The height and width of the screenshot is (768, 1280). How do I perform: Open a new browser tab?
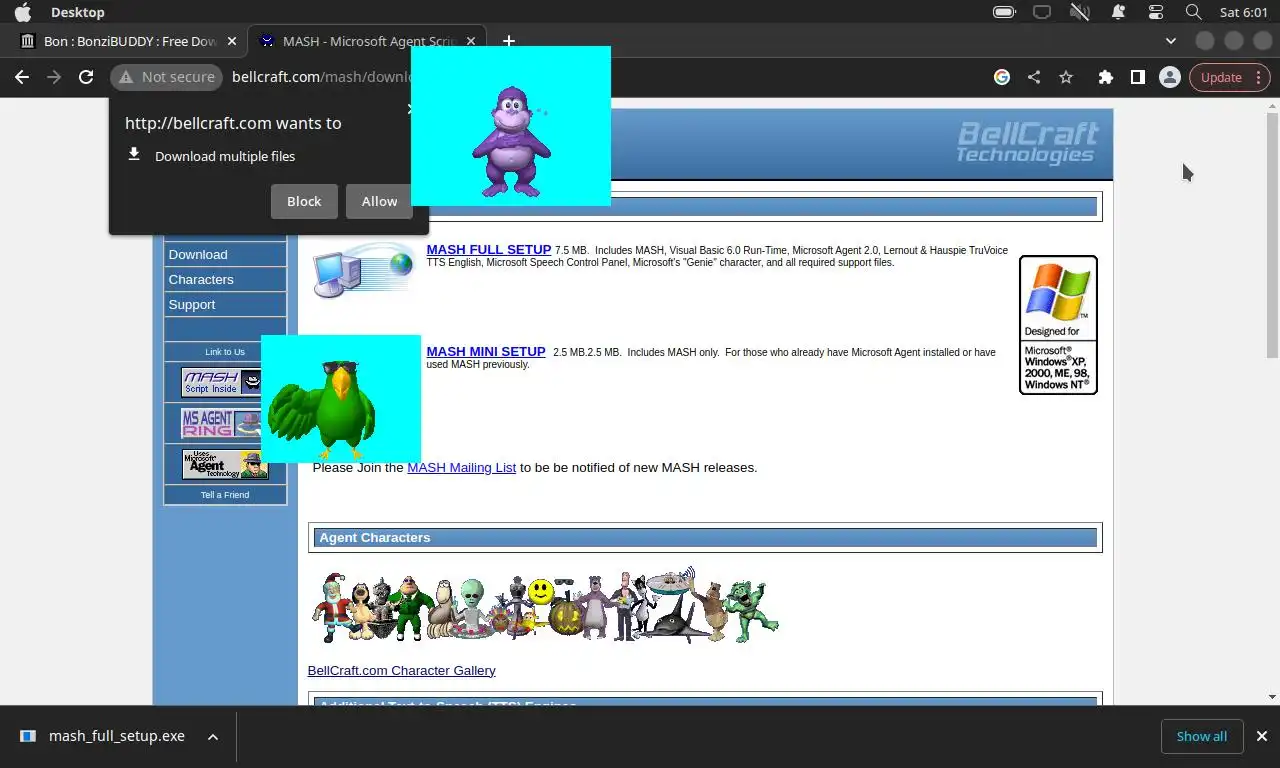[x=508, y=41]
